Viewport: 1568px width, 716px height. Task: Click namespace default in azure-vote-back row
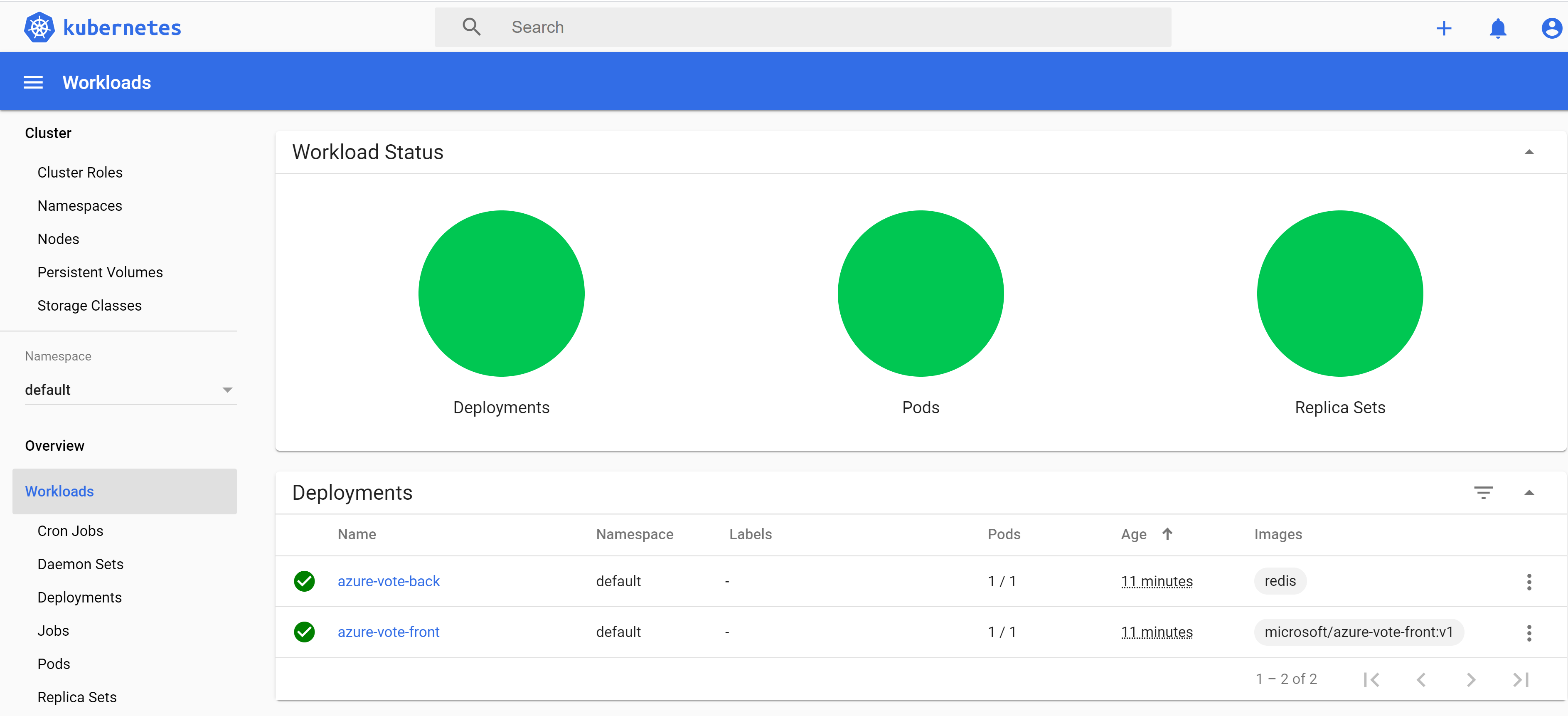pyautogui.click(x=618, y=581)
